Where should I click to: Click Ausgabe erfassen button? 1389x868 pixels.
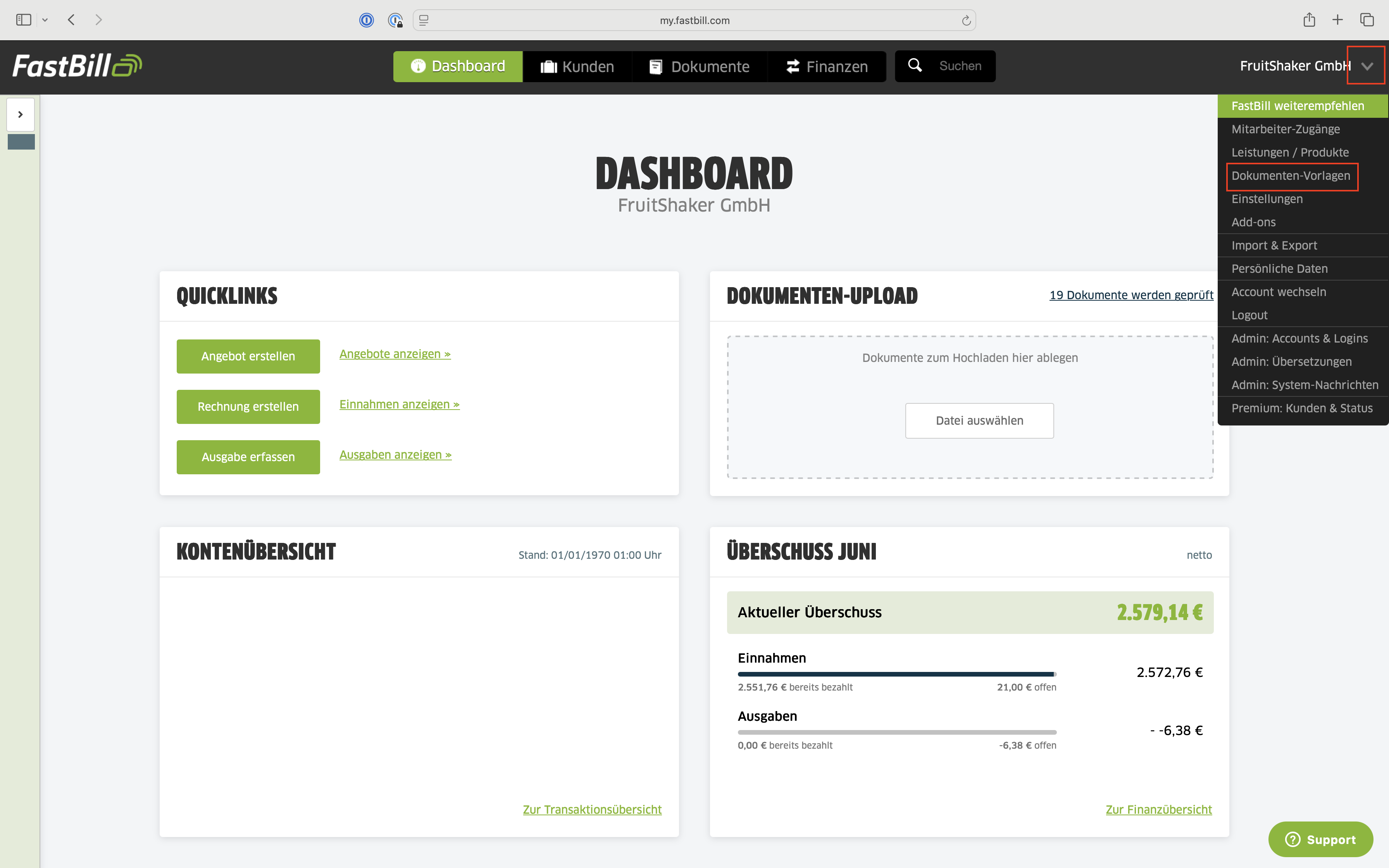point(248,457)
